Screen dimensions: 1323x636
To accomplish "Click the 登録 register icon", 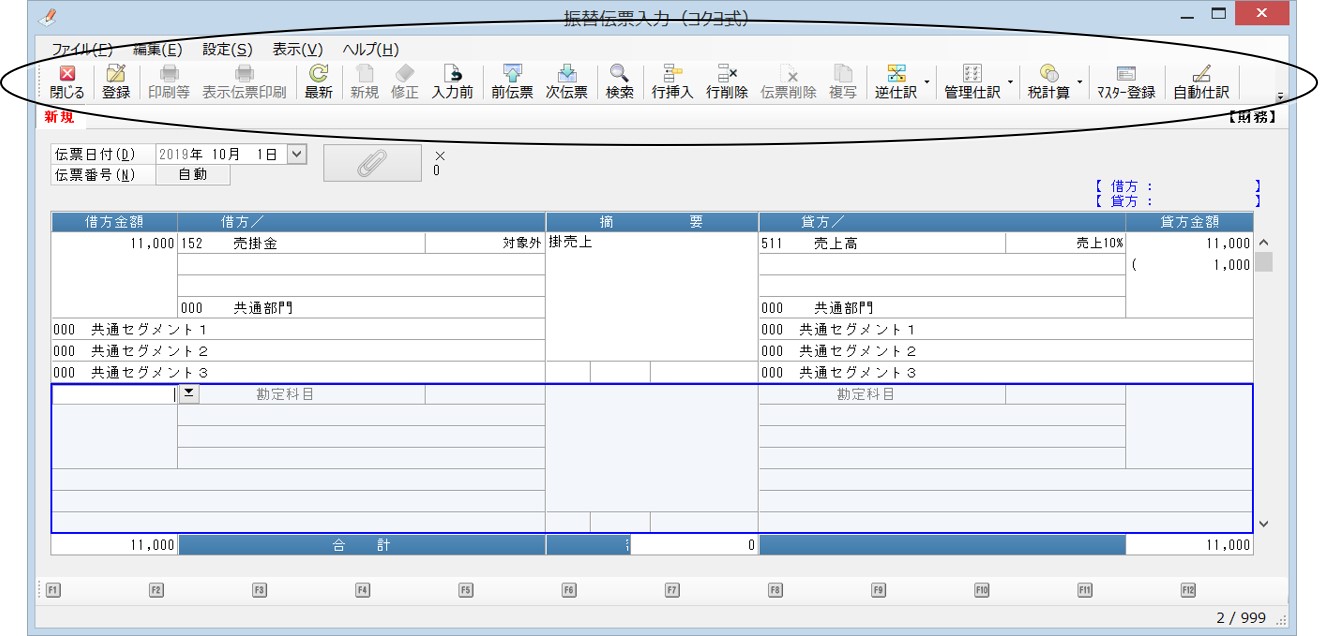I will 116,83.
